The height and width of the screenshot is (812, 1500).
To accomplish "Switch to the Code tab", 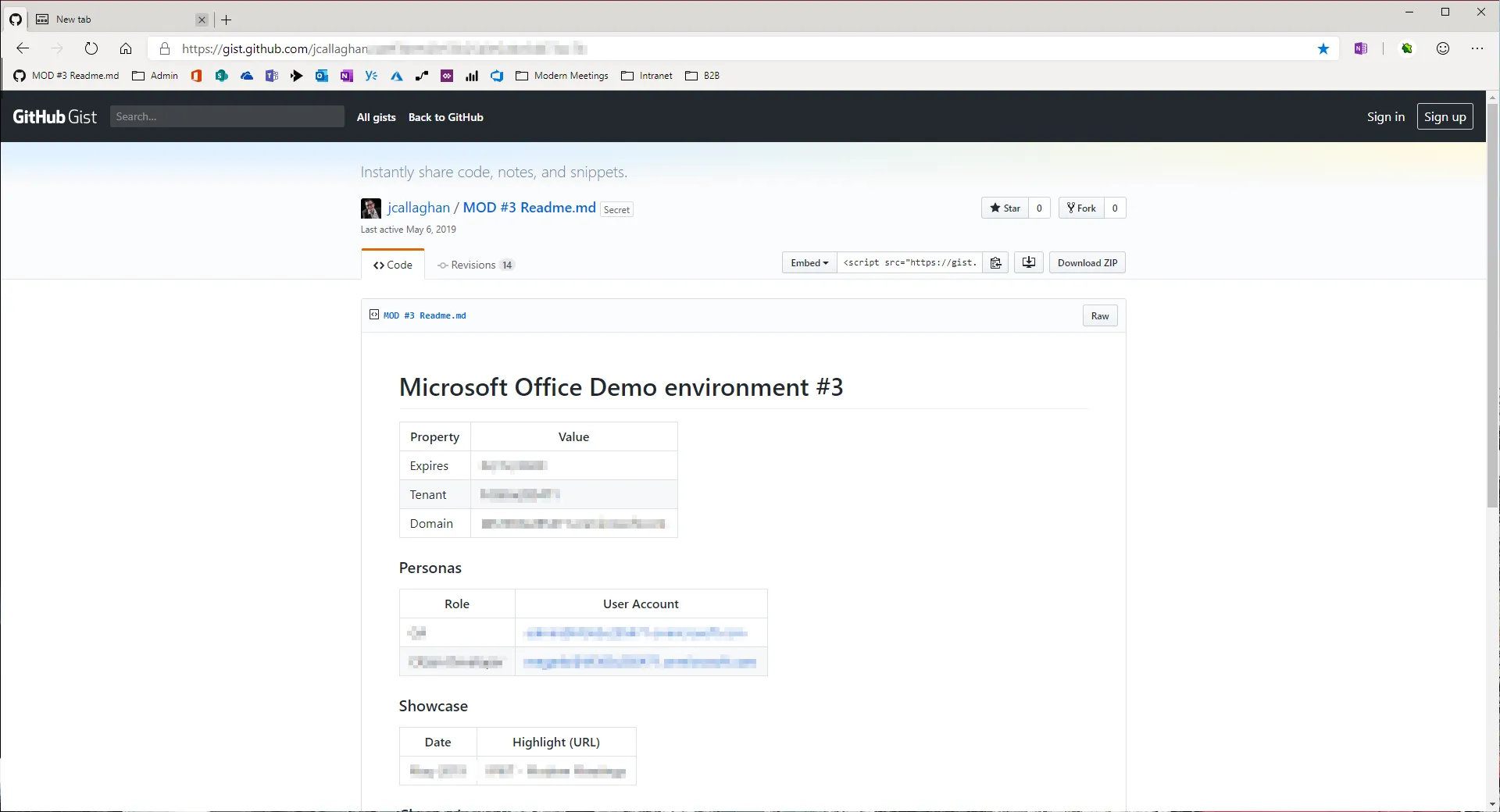I will (393, 265).
